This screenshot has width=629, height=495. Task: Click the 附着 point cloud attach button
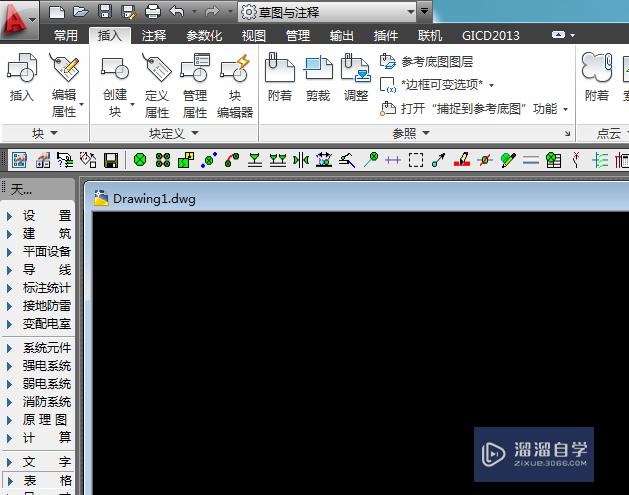[597, 77]
